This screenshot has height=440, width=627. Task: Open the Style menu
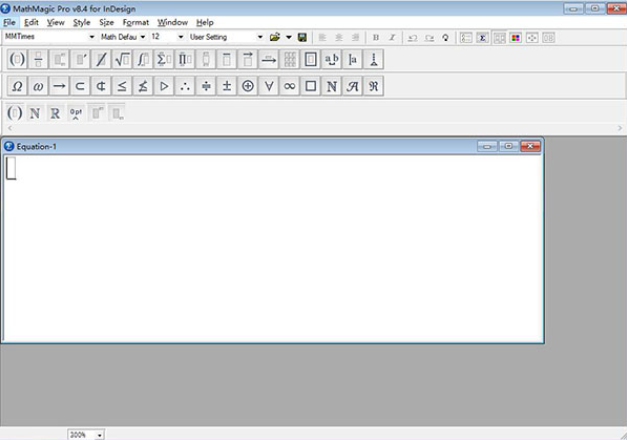tap(81, 22)
